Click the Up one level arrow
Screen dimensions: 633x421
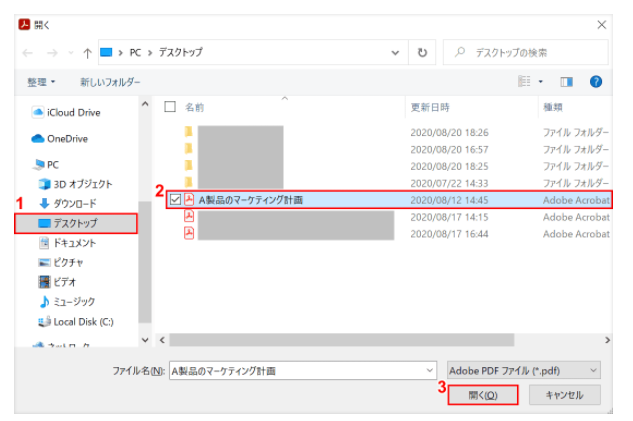click(88, 53)
